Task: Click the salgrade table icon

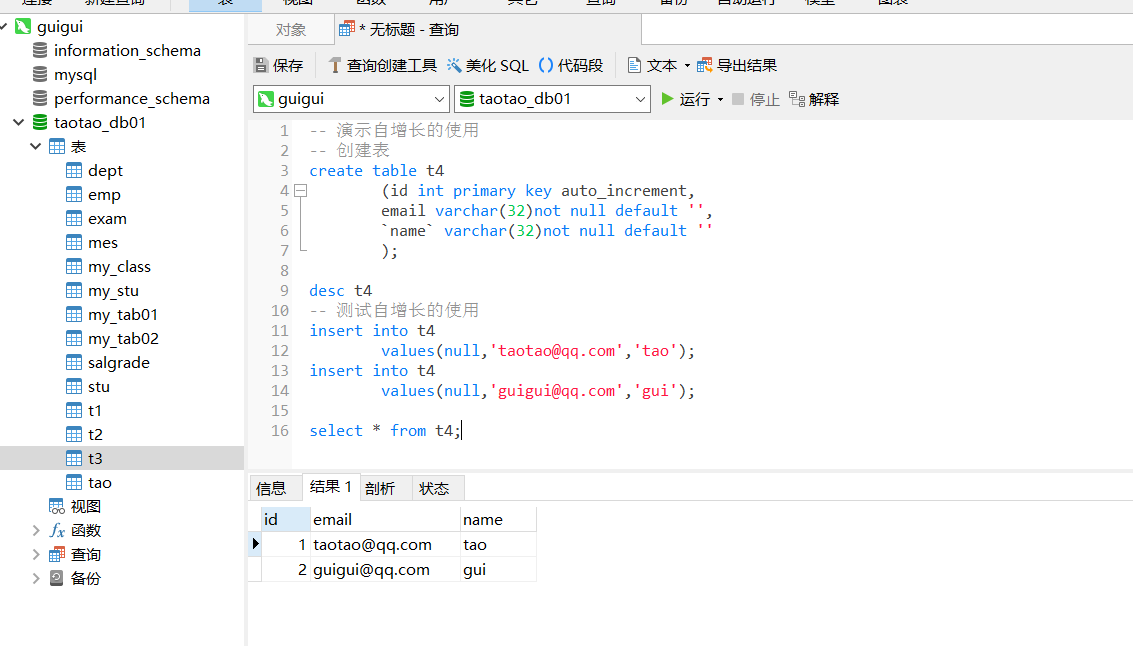Action: click(74, 362)
